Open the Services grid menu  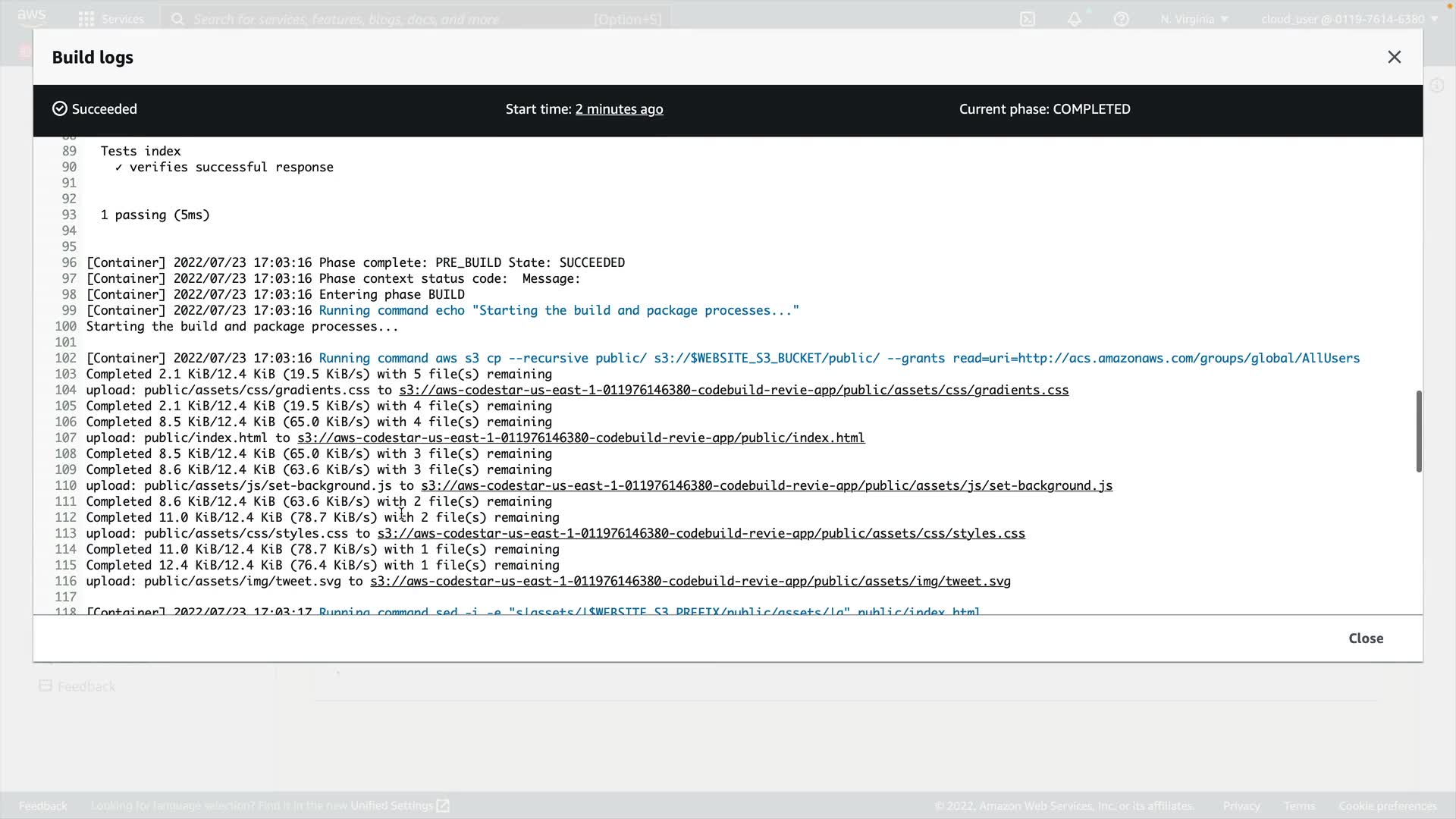click(x=86, y=19)
